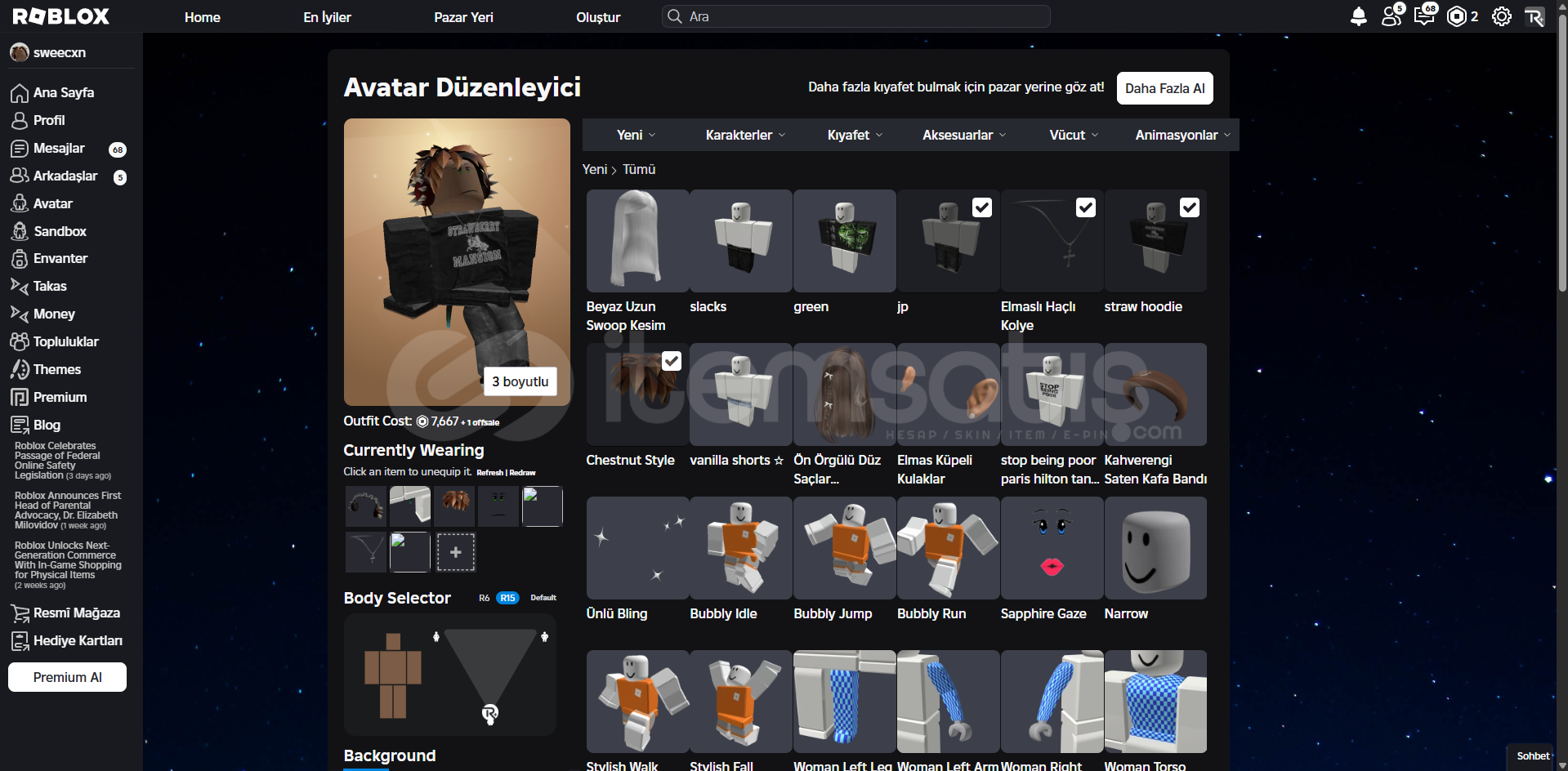
Task: Open the notifications bell
Action: click(x=1358, y=16)
